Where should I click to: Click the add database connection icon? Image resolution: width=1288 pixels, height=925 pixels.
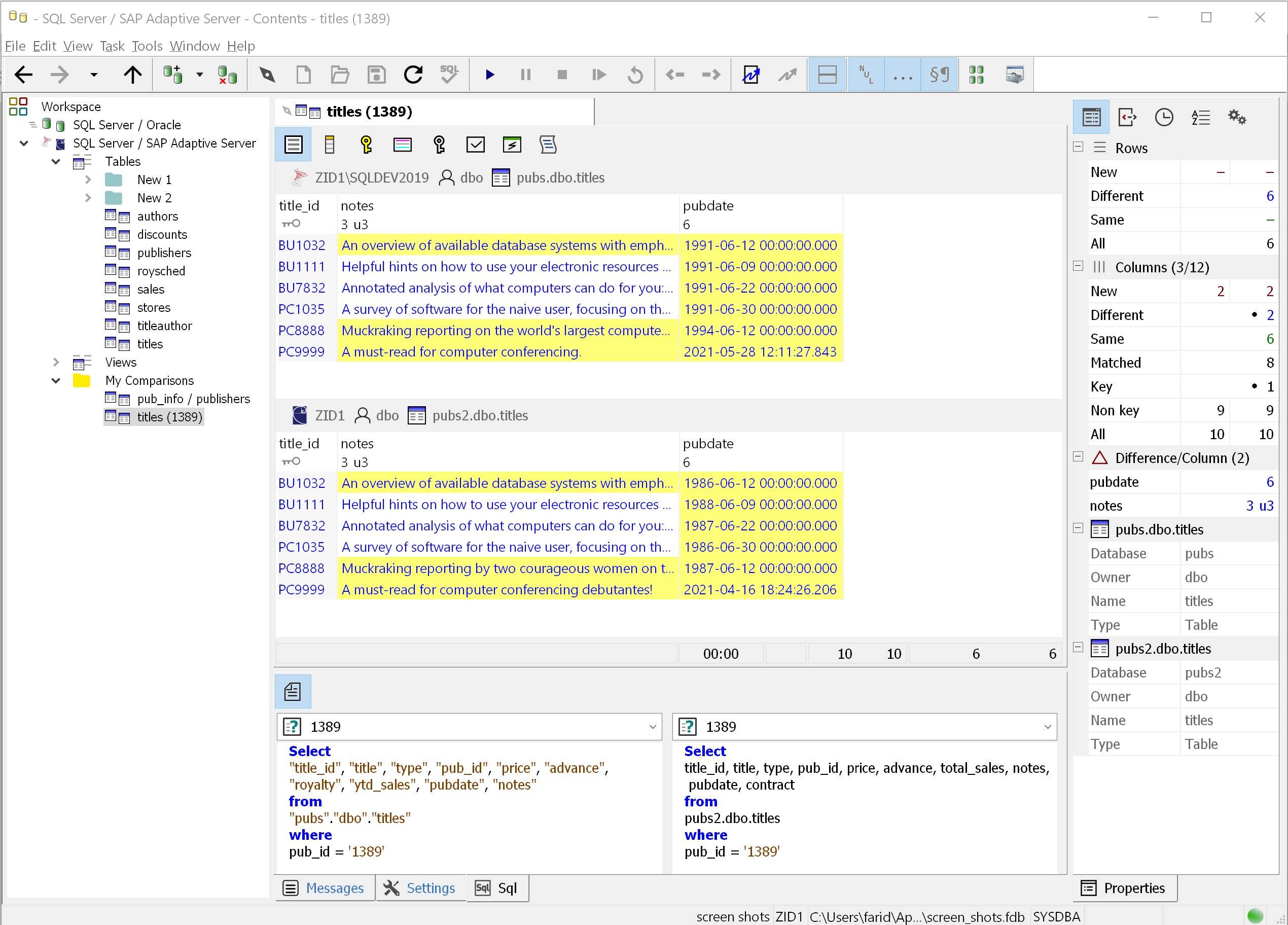point(173,75)
